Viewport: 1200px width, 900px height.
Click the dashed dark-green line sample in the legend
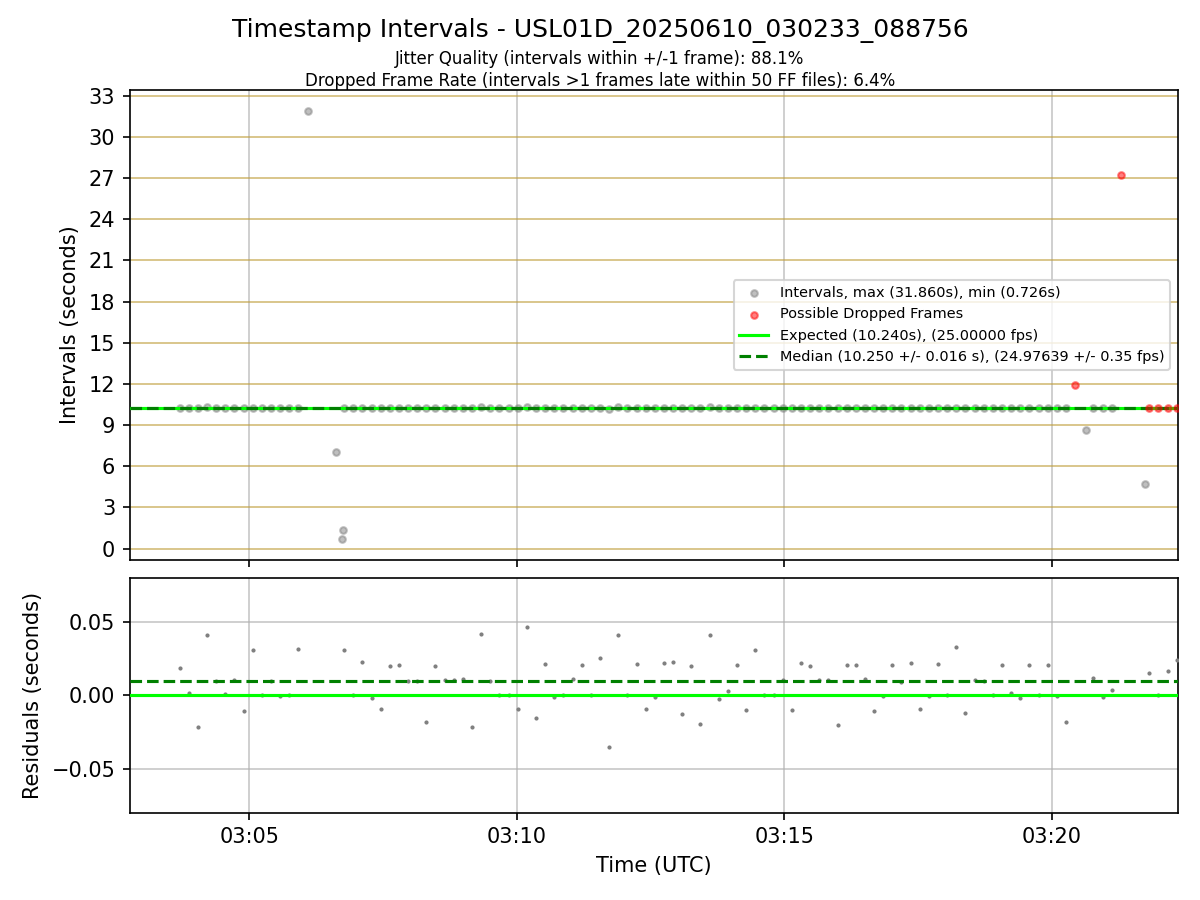click(x=754, y=356)
